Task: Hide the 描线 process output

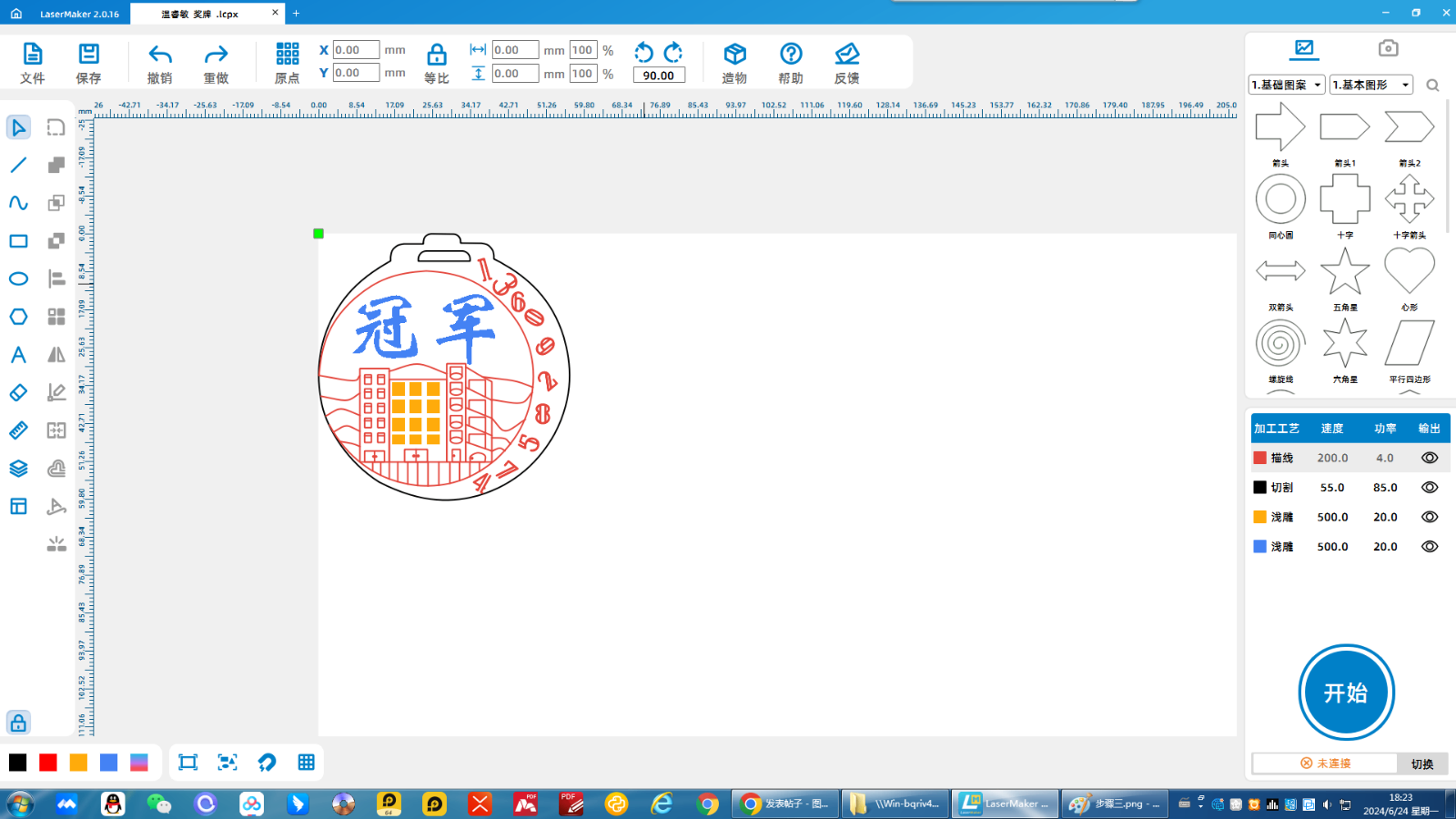Action: point(1429,457)
